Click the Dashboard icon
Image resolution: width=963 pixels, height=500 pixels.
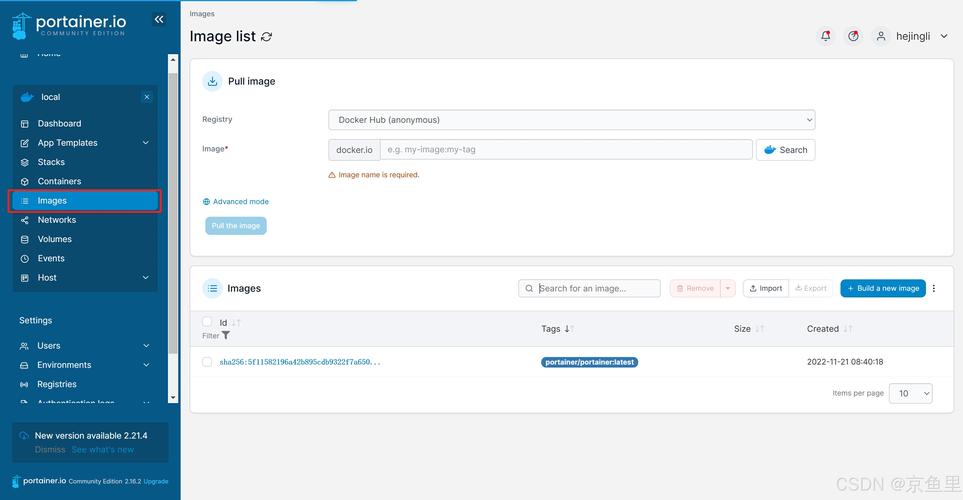pos(25,123)
